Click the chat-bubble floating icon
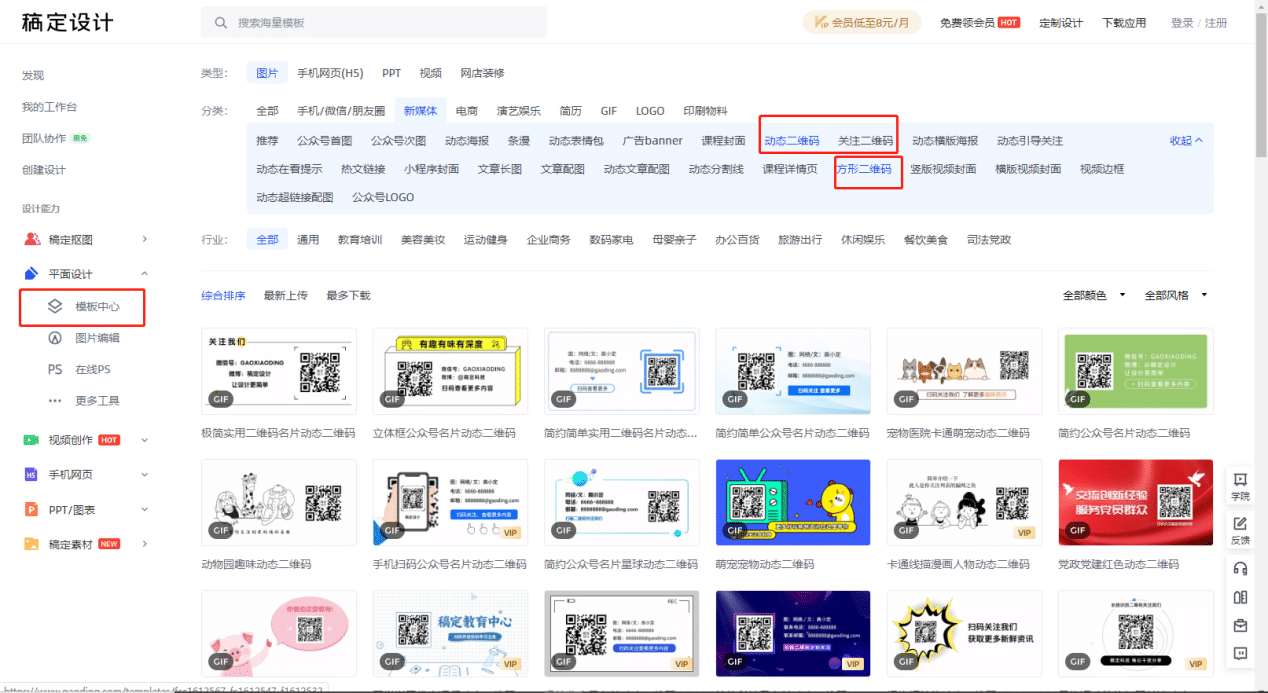Viewport: 1268px width, 693px height. (x=1240, y=653)
